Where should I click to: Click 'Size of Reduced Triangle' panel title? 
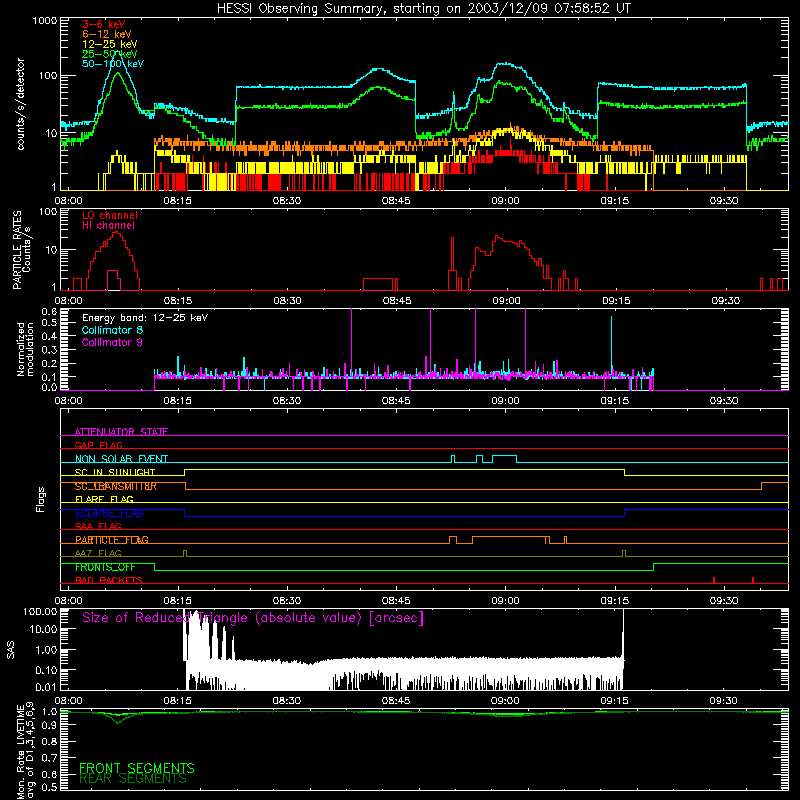pos(253,618)
